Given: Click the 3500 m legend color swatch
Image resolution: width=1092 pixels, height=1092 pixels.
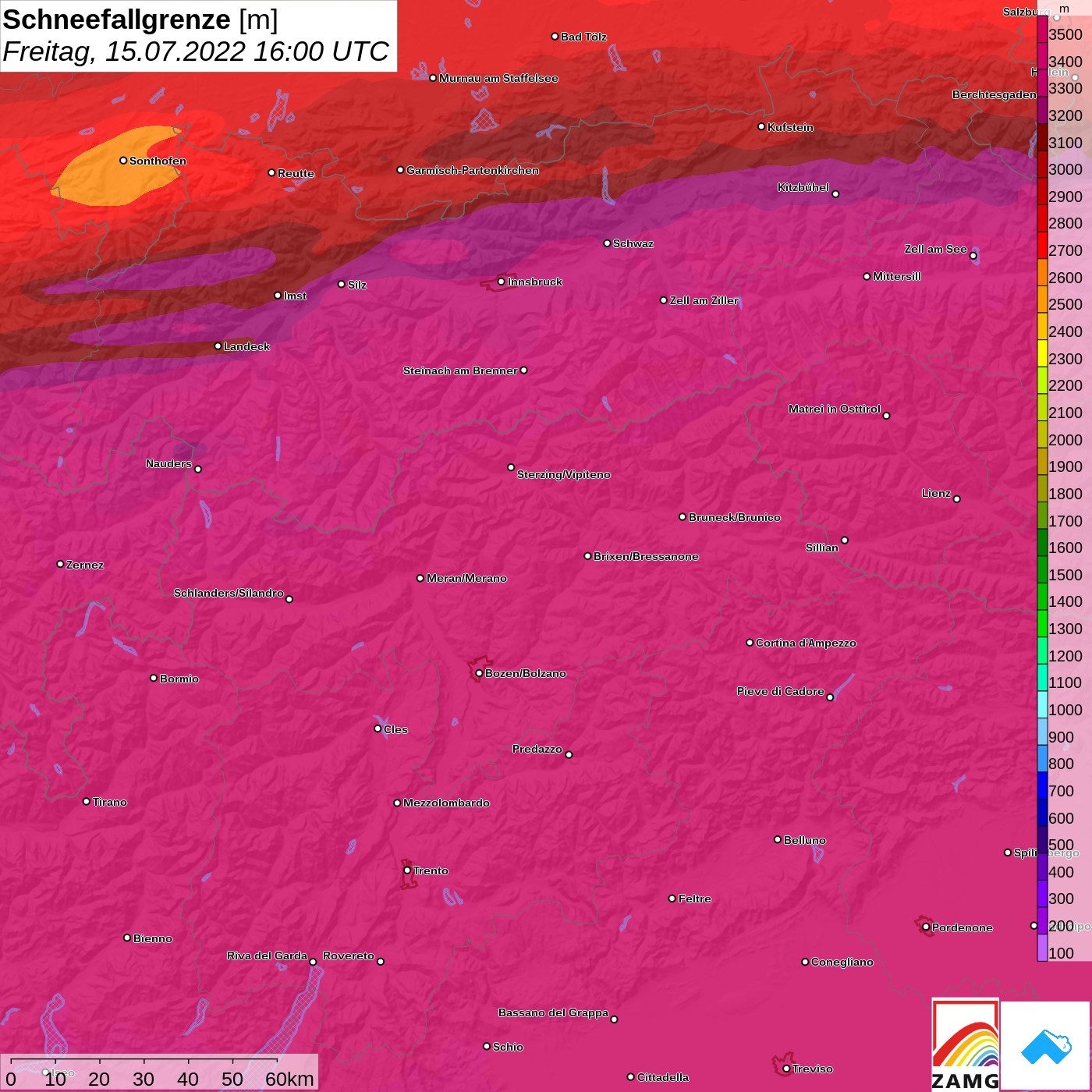Looking at the screenshot, I should coord(1042,29).
